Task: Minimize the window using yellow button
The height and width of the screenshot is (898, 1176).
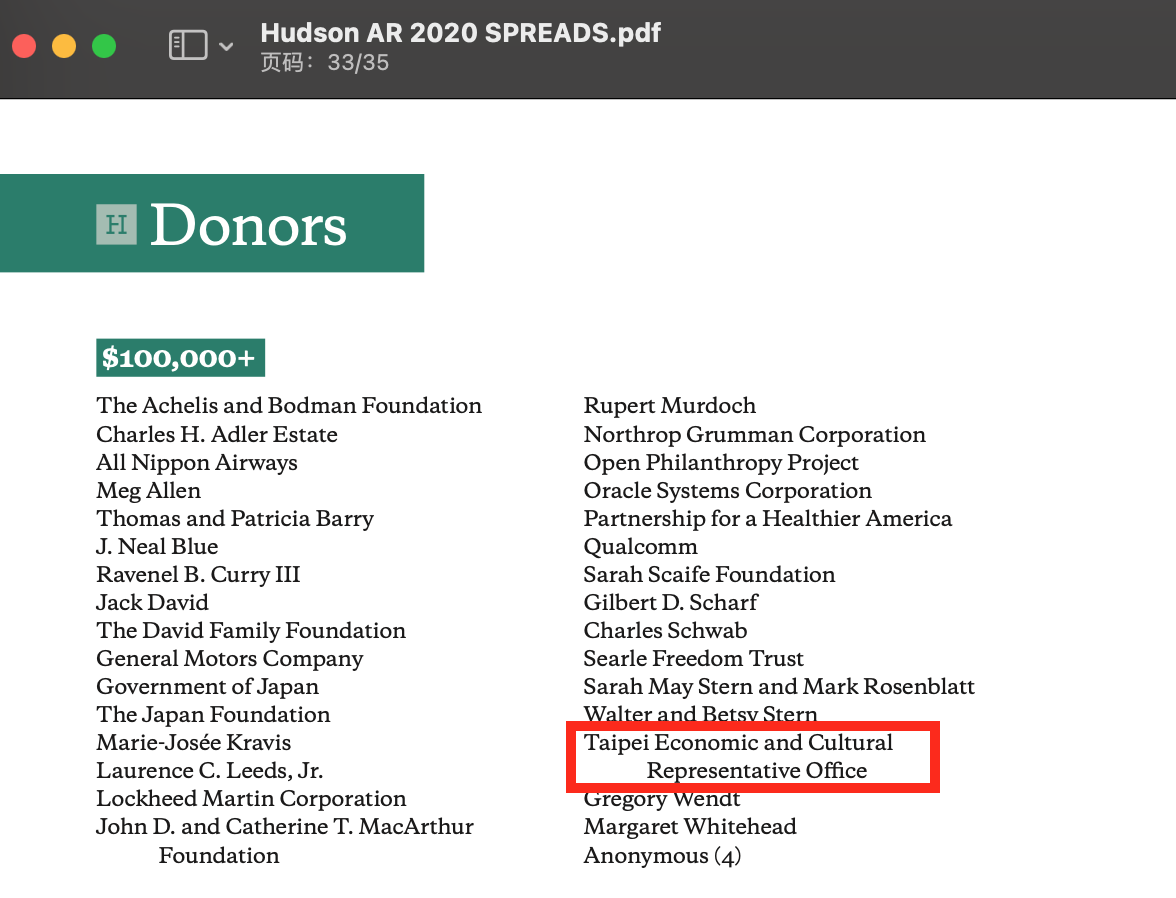Action: 64,46
